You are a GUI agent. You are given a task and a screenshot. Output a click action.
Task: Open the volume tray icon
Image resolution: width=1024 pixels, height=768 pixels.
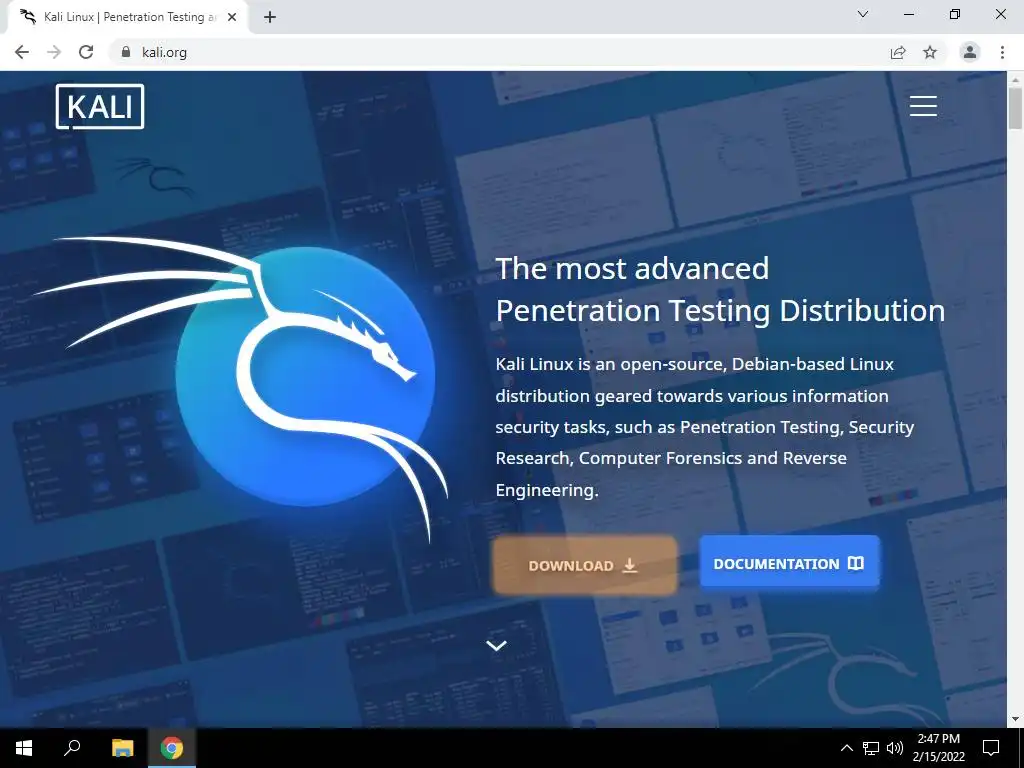895,748
